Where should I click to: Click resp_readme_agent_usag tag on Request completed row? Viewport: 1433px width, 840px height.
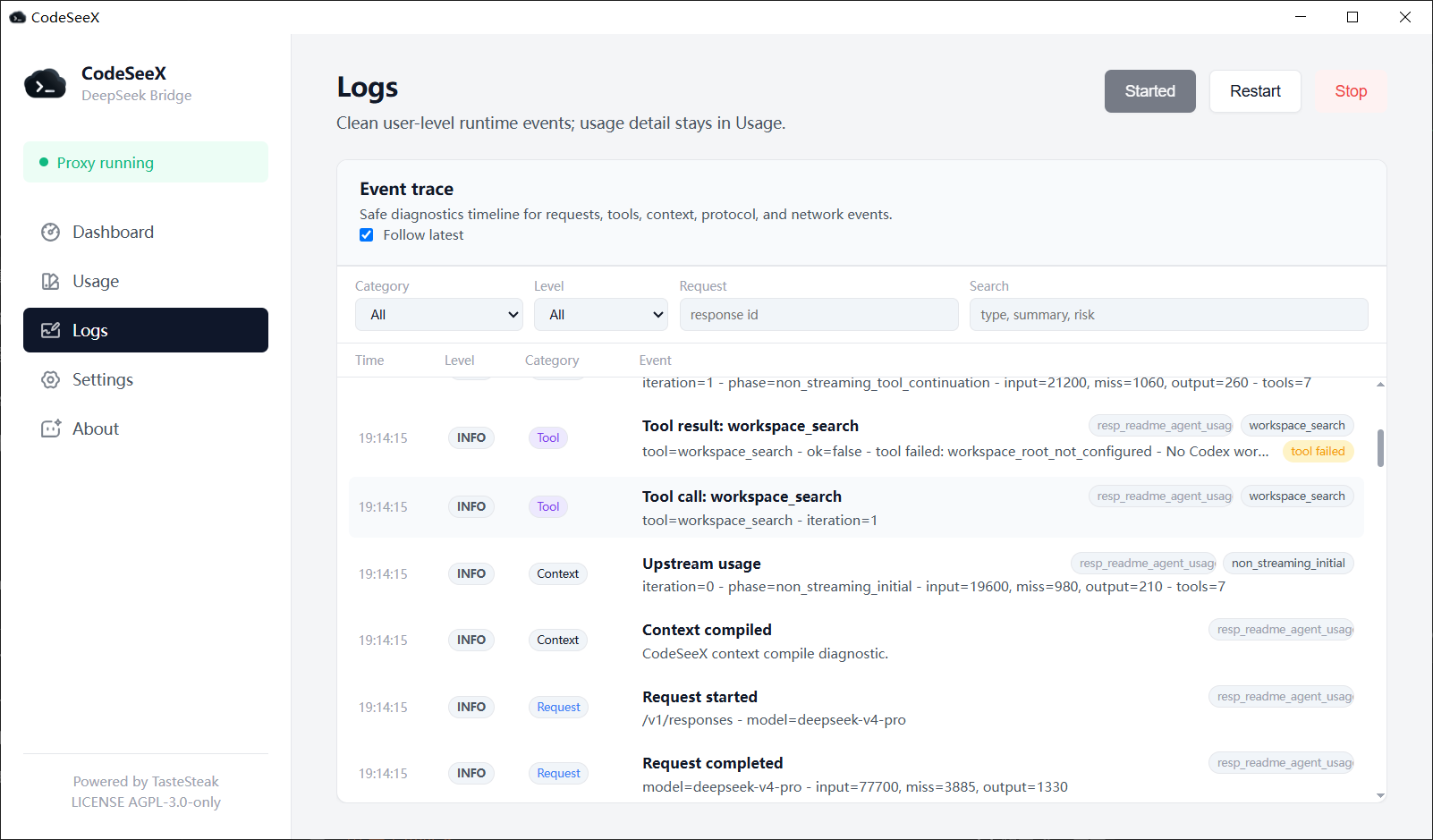(x=1281, y=763)
